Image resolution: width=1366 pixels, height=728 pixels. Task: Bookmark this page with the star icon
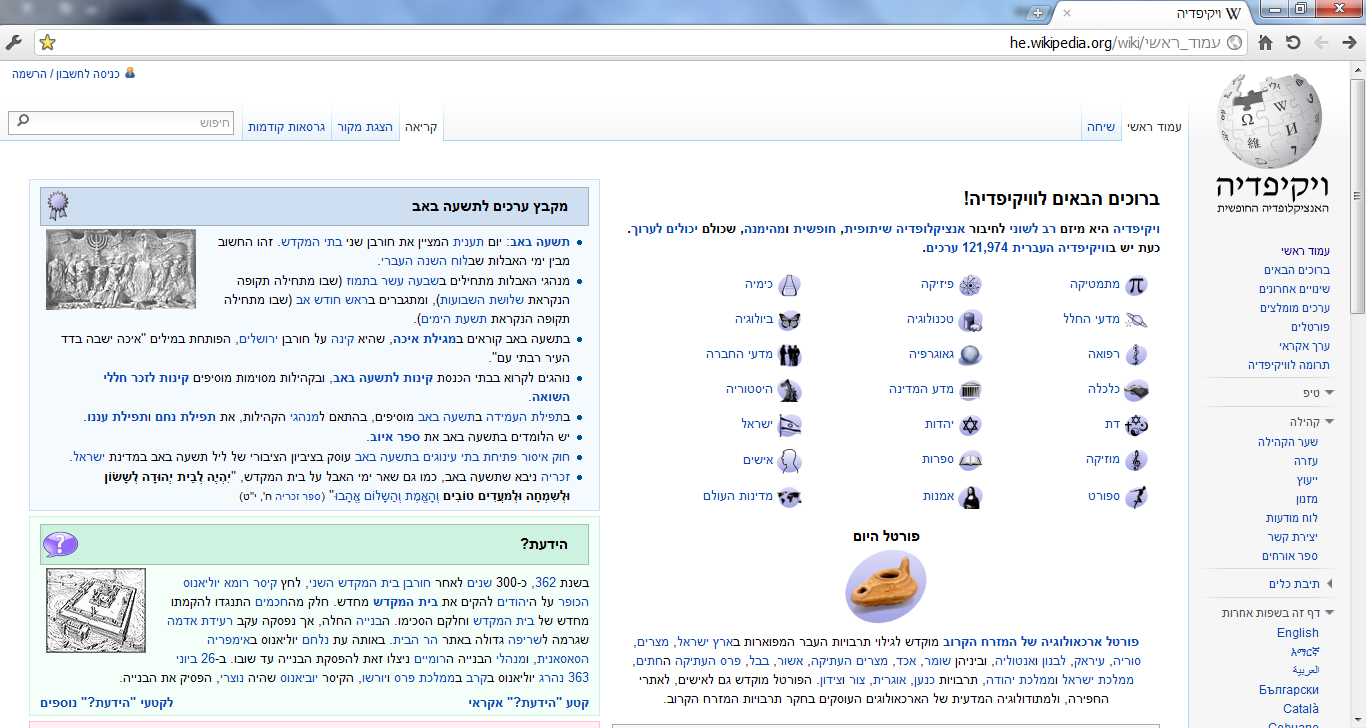point(47,42)
